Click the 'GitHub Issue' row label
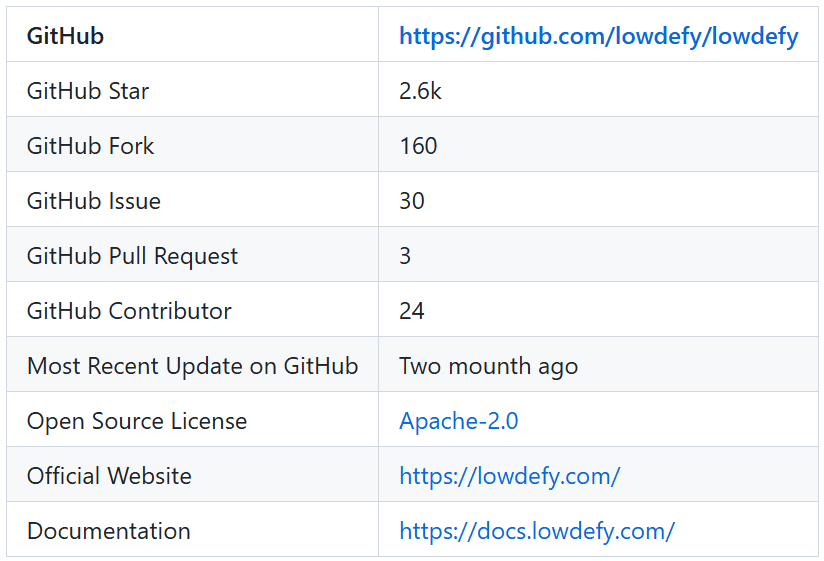Viewport: 824px width, 561px height. coord(94,201)
